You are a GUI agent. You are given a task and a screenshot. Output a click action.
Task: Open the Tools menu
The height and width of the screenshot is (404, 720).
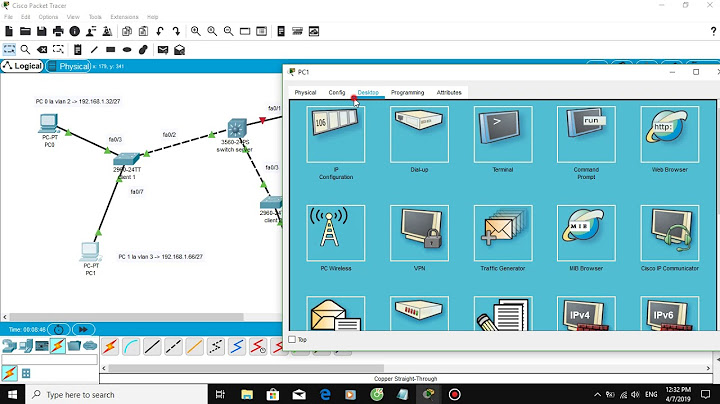(x=95, y=17)
